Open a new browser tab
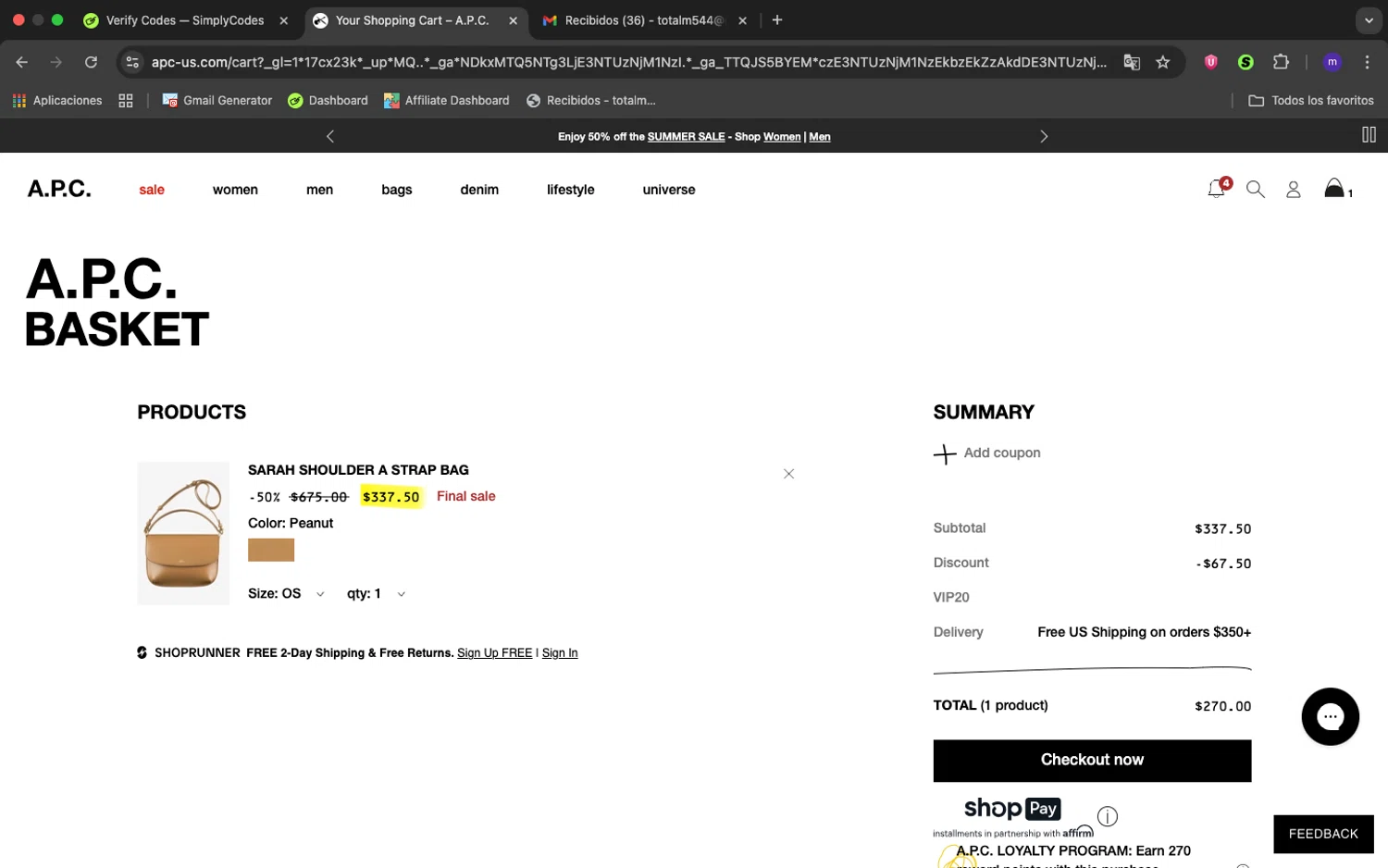The image size is (1388, 868). click(777, 19)
